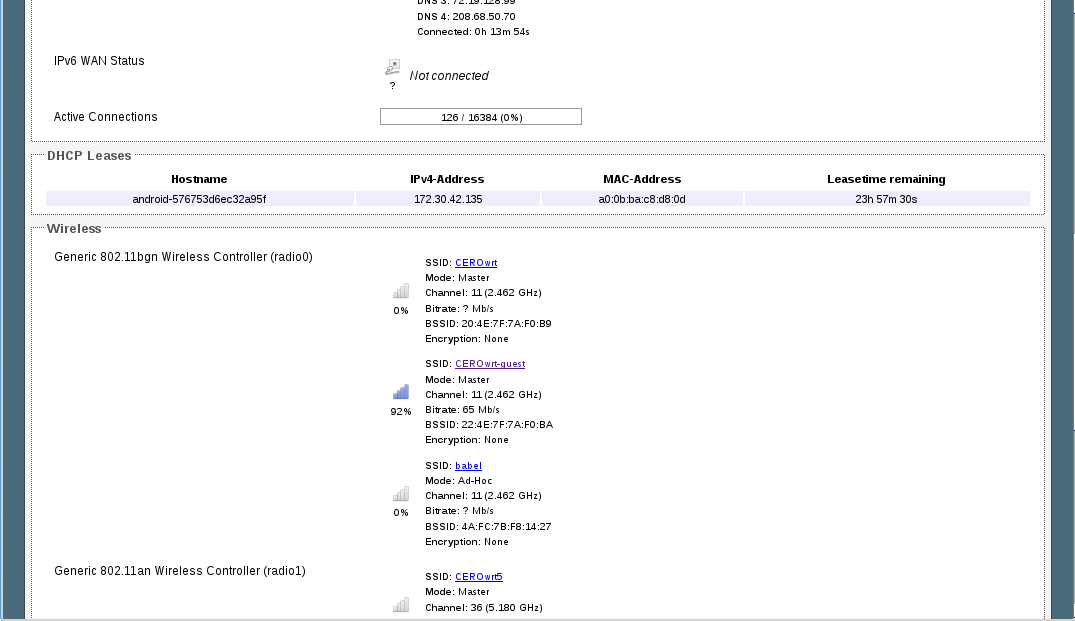Click the signal icon for CEROwrt SSID
Image resolution: width=1075 pixels, height=621 pixels.
[401, 292]
